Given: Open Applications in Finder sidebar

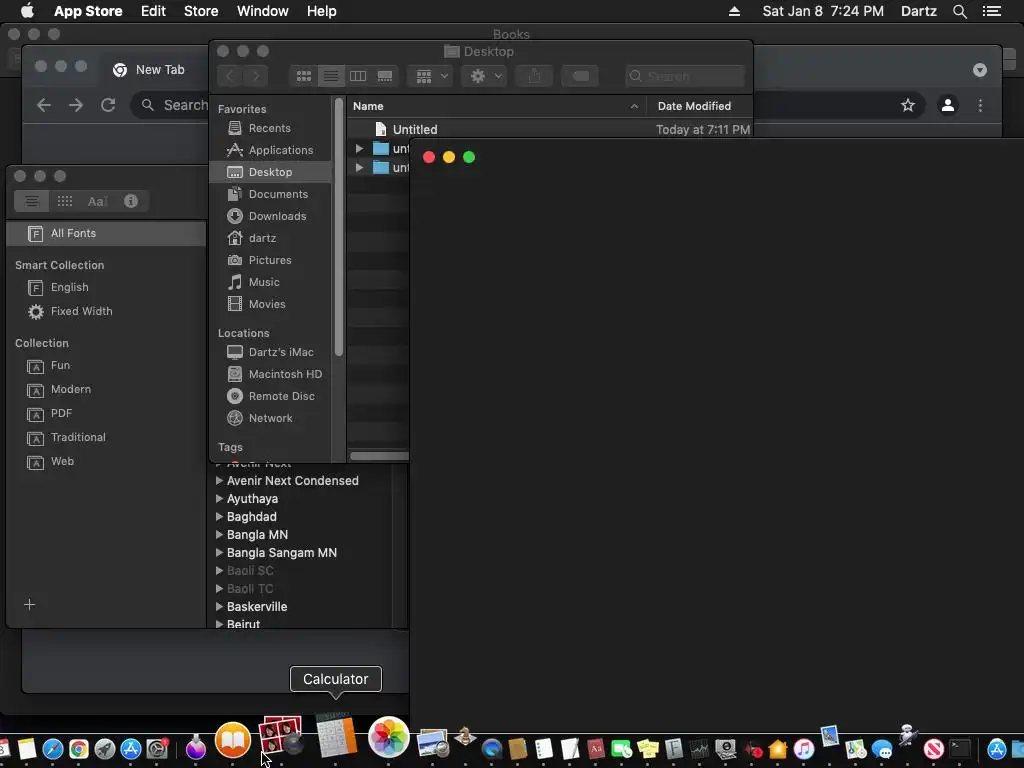Looking at the screenshot, I should [x=269, y=150].
